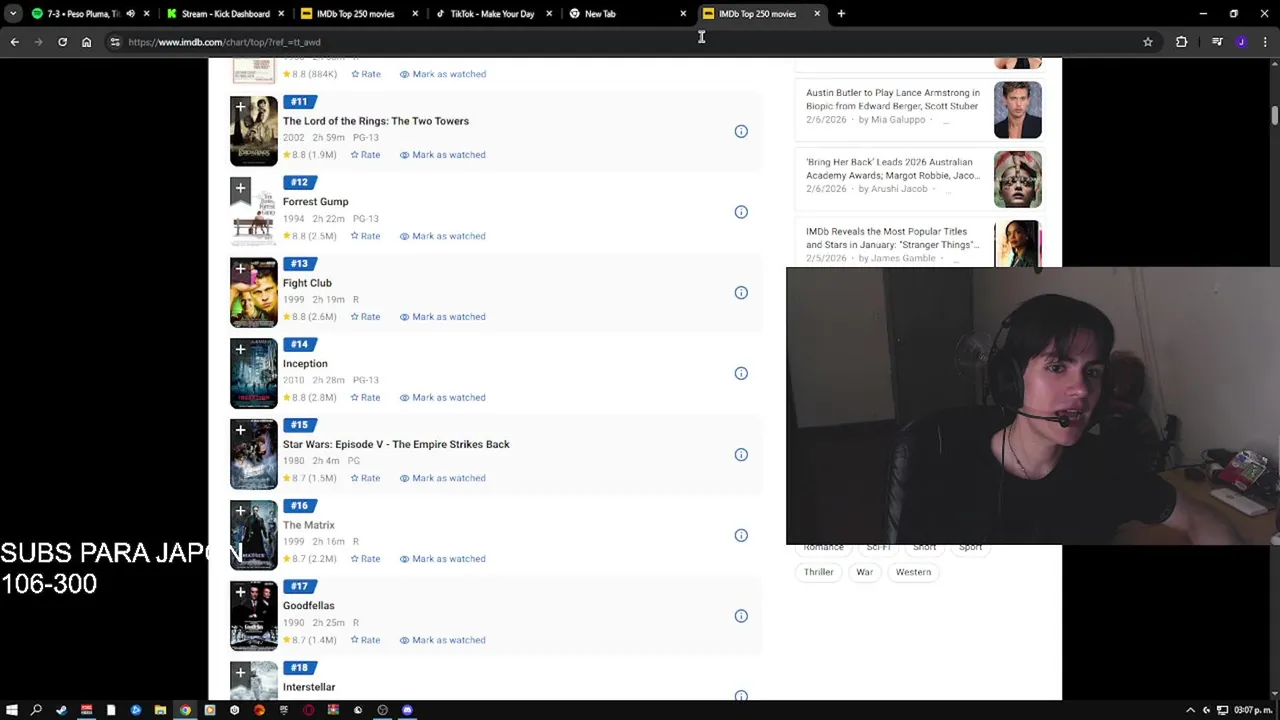The width and height of the screenshot is (1280, 720).
Task: Open info icon for Fight Club
Action: (x=741, y=293)
